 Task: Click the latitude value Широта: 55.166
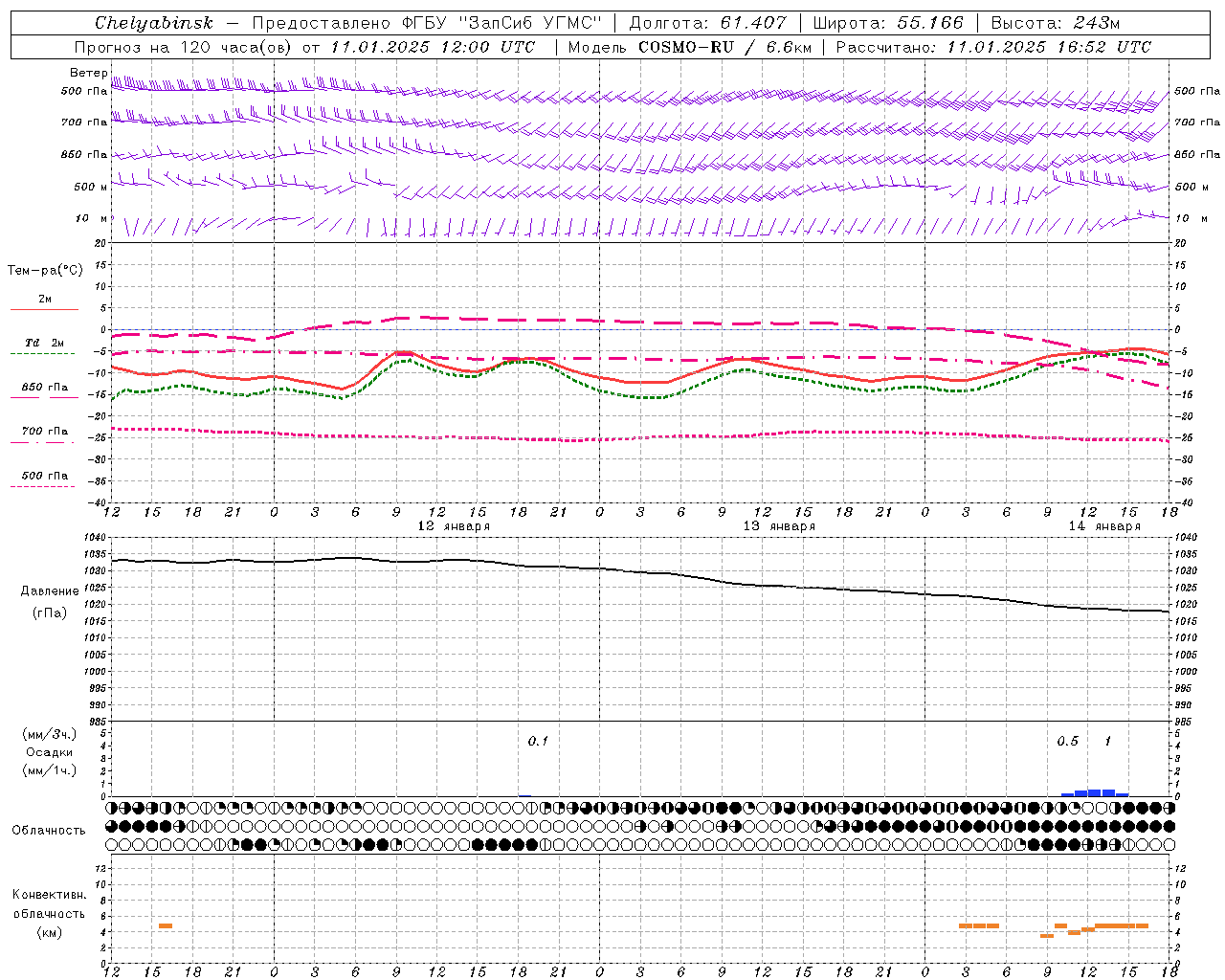click(888, 23)
